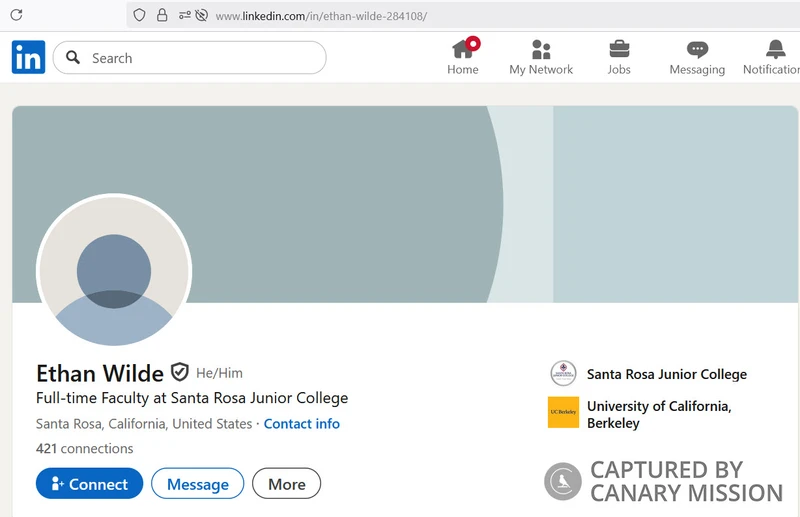Open the More actions button
The height and width of the screenshot is (517, 800).
pos(287,483)
